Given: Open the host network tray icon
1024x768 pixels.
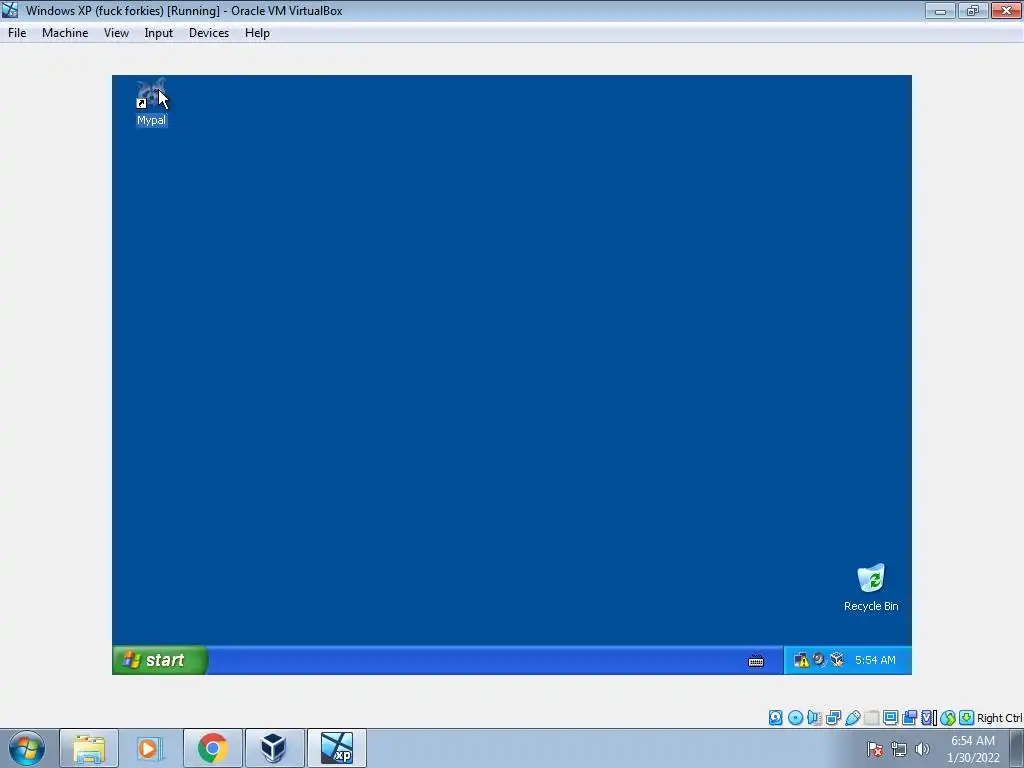Looking at the screenshot, I should pos(899,749).
